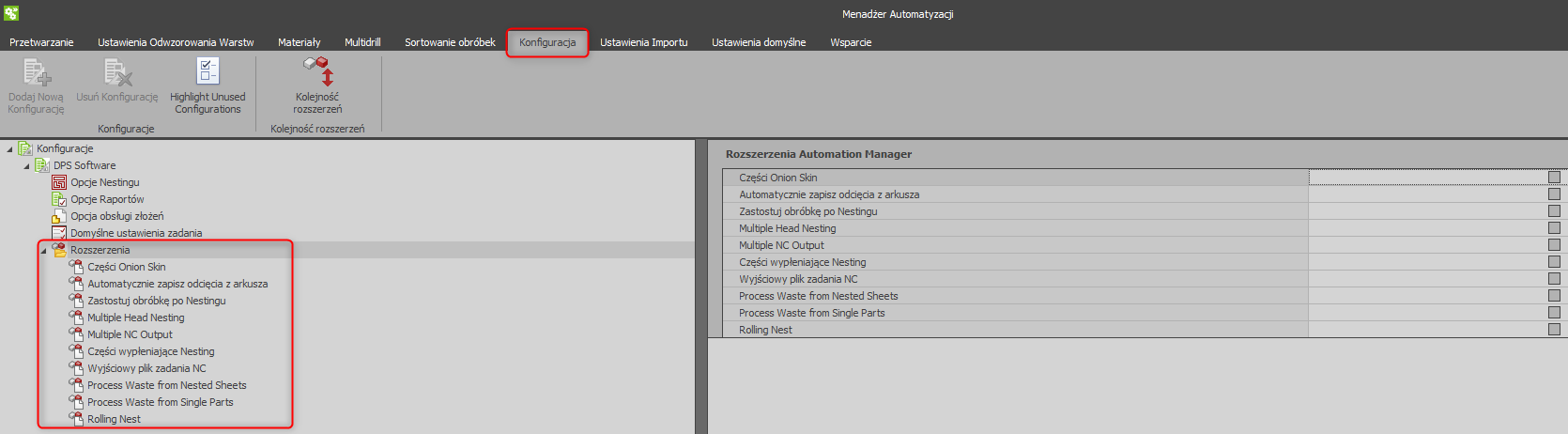This screenshot has width=1568, height=434.
Task: Collapse the DPS Software tree node
Action: tap(26, 166)
